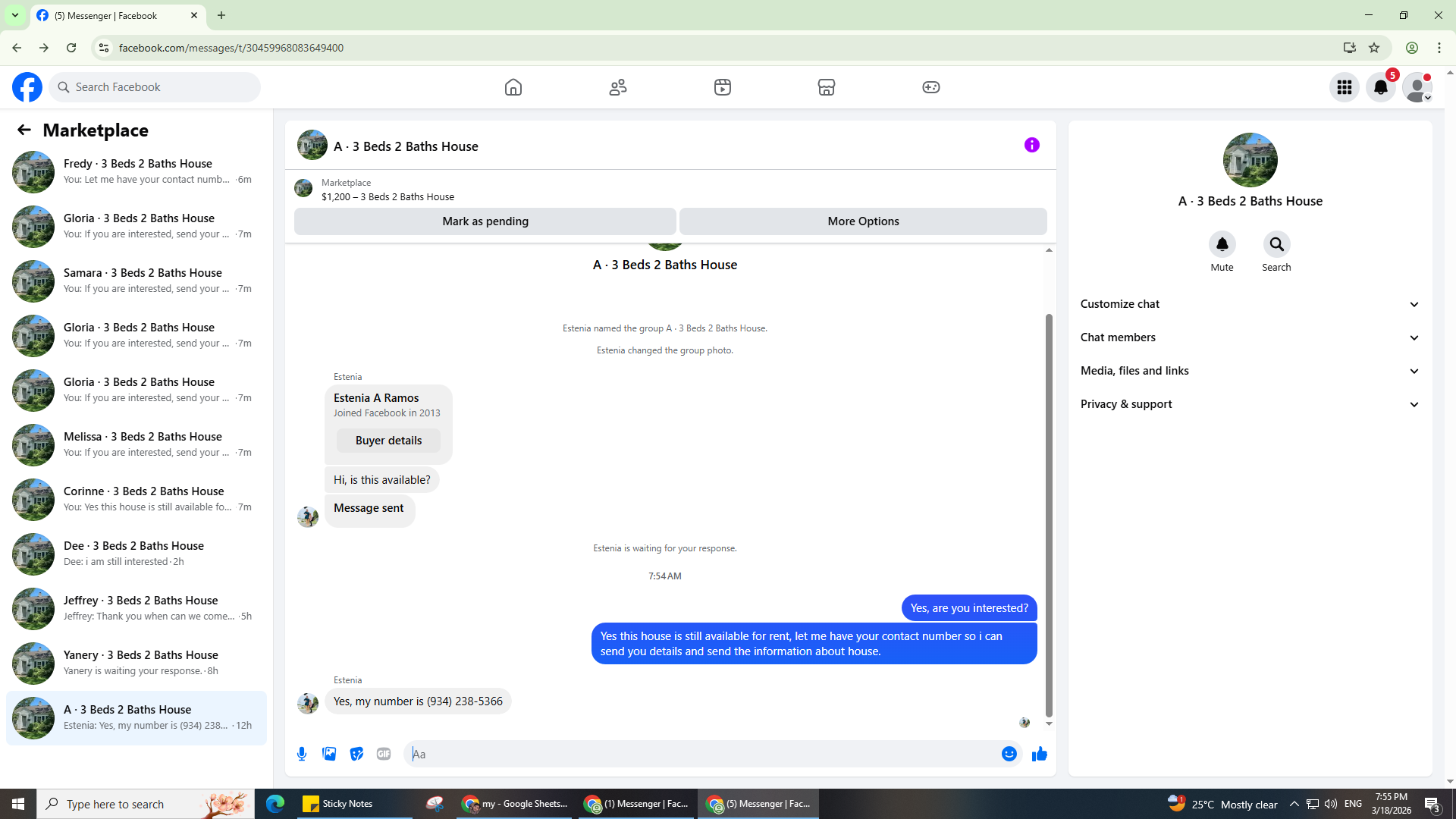Click the purple conversation info icon
Image resolution: width=1456 pixels, height=819 pixels.
point(1031,145)
